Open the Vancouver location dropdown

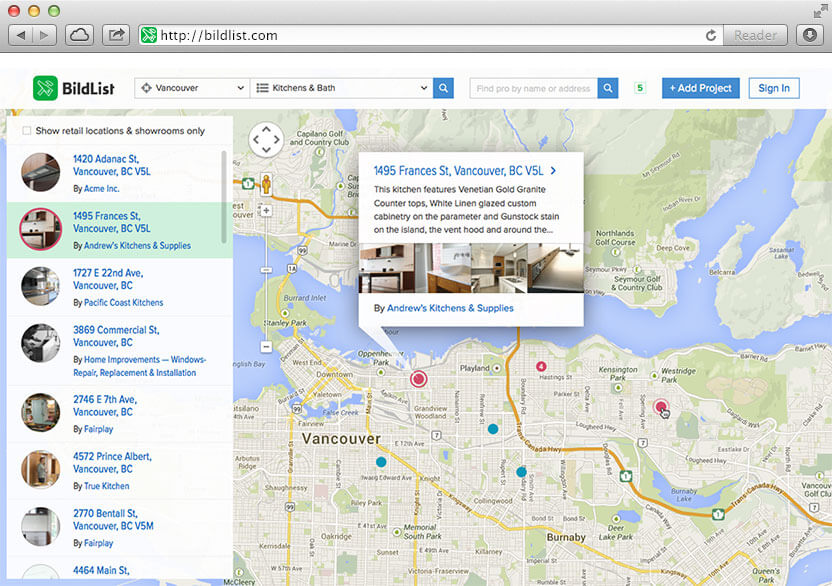point(189,87)
